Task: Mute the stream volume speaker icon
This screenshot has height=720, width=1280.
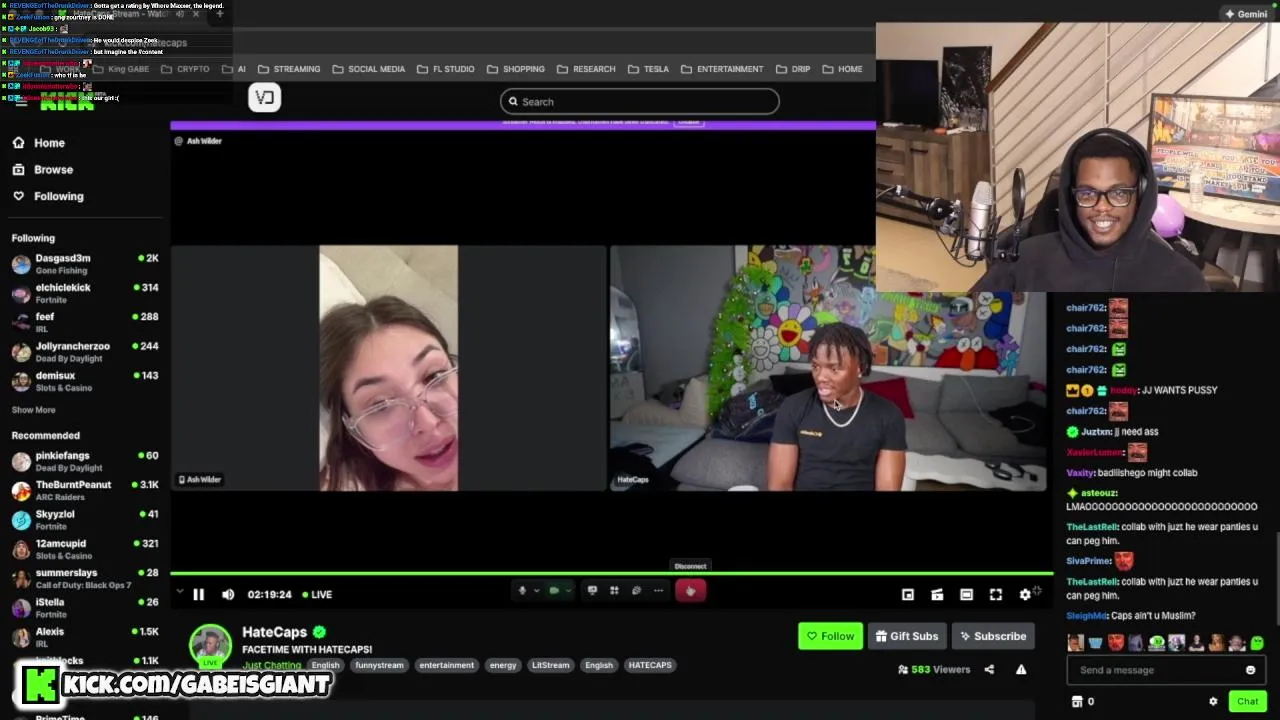Action: [228, 594]
